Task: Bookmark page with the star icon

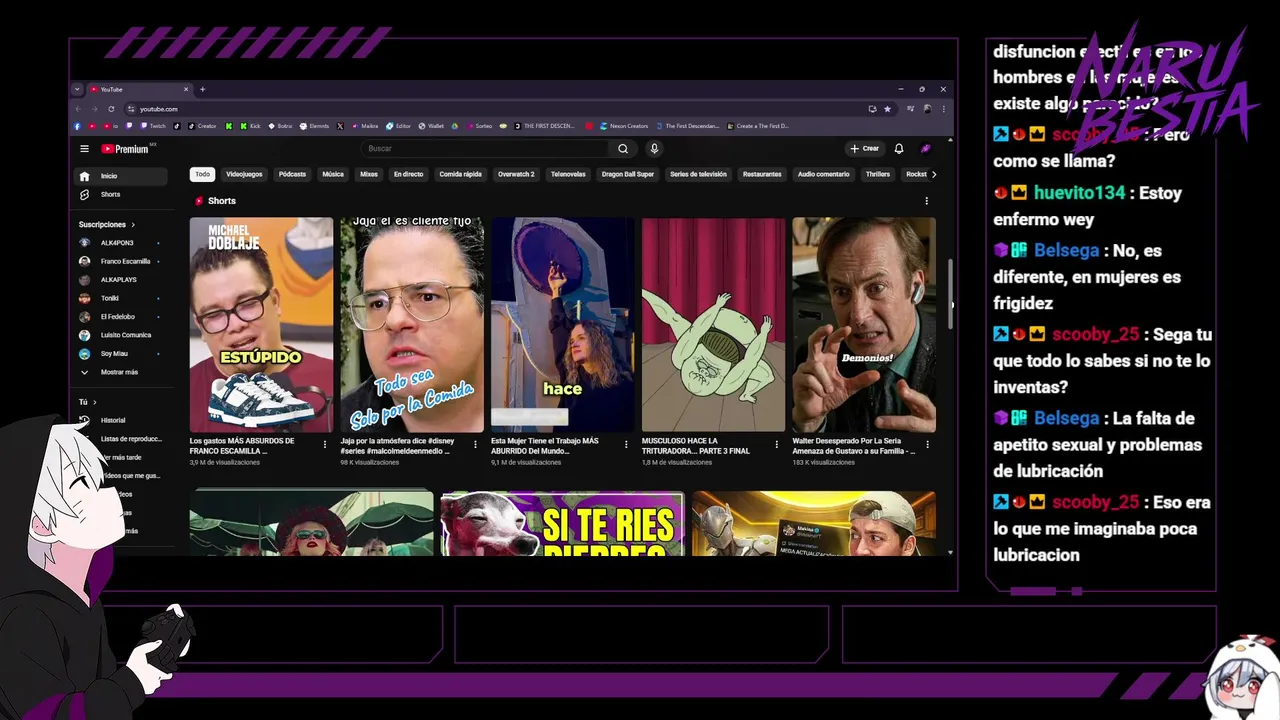Action: [887, 108]
